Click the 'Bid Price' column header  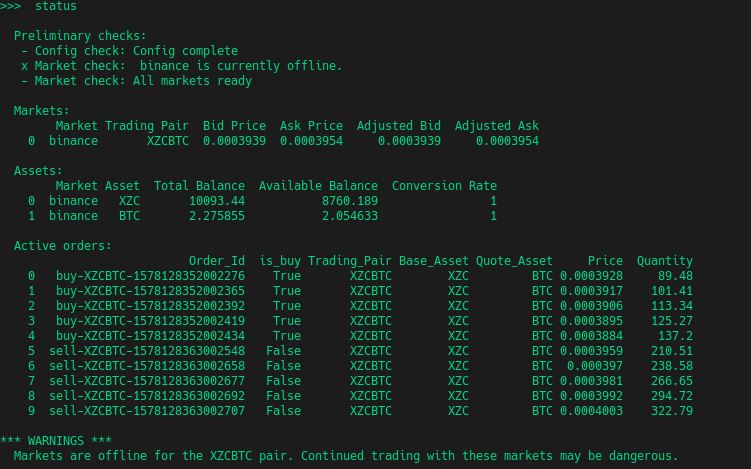click(234, 126)
